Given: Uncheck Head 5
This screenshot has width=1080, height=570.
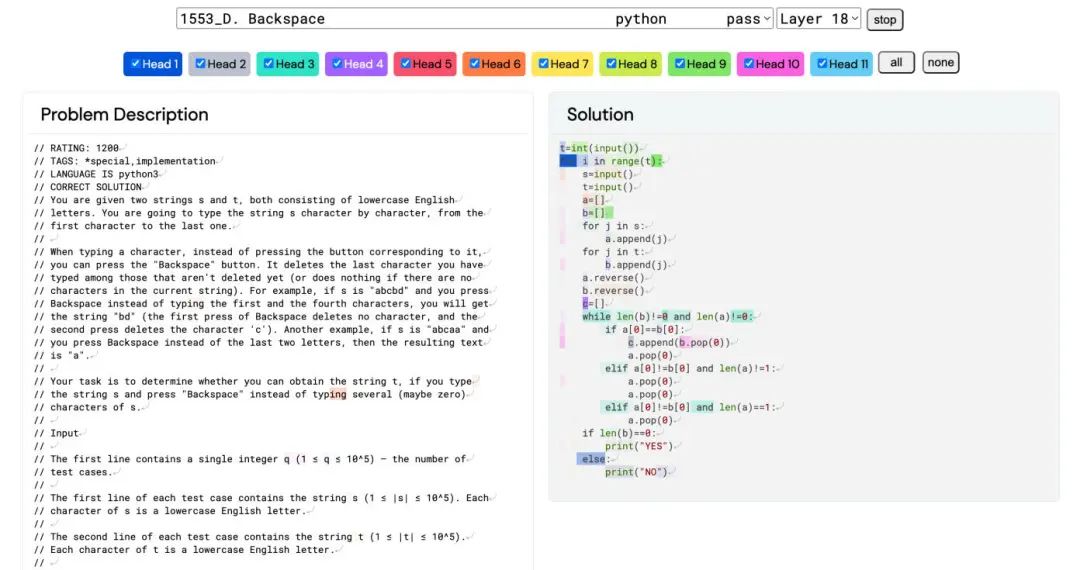Looking at the screenshot, I should point(405,64).
